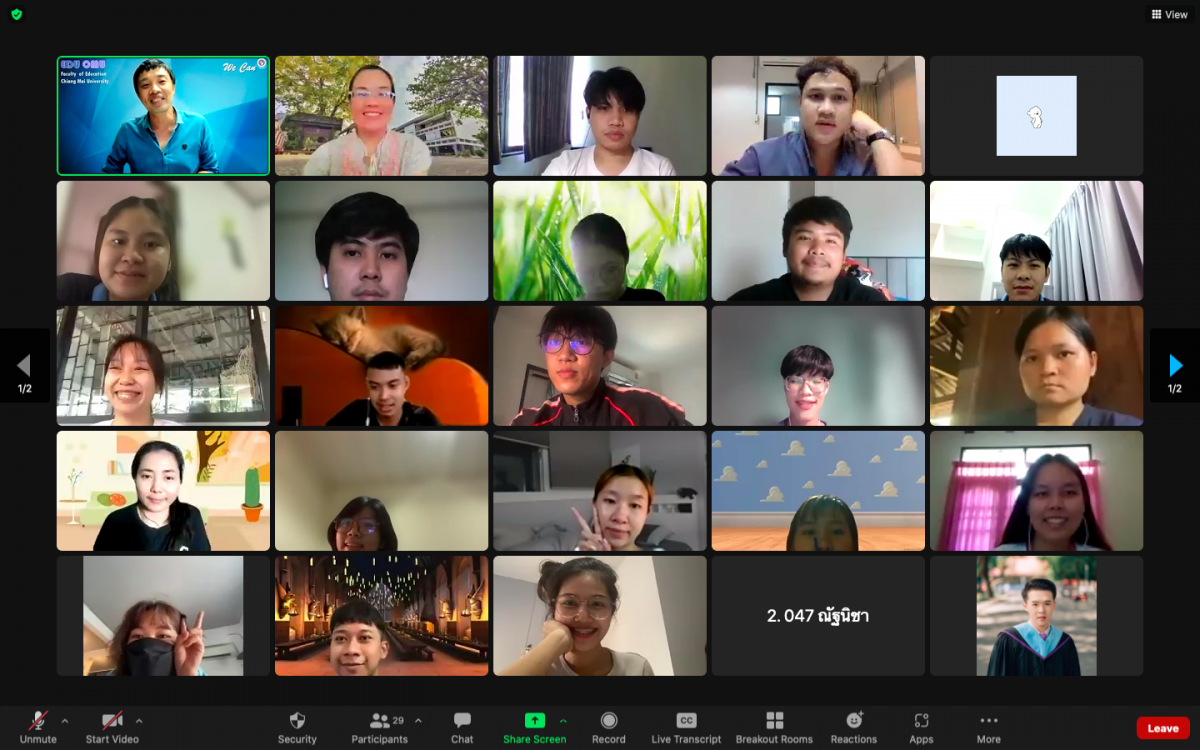Select the tile labeled 2. 047 ณัฐนิชา
The image size is (1200, 750).
click(818, 616)
